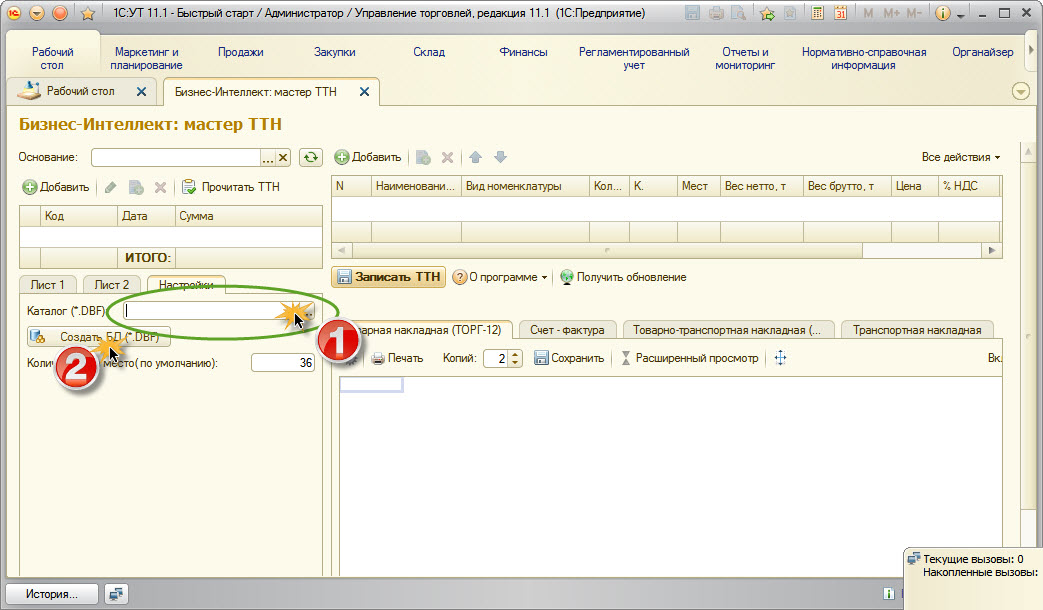Click the left Добавить button above the Код table

[56, 188]
